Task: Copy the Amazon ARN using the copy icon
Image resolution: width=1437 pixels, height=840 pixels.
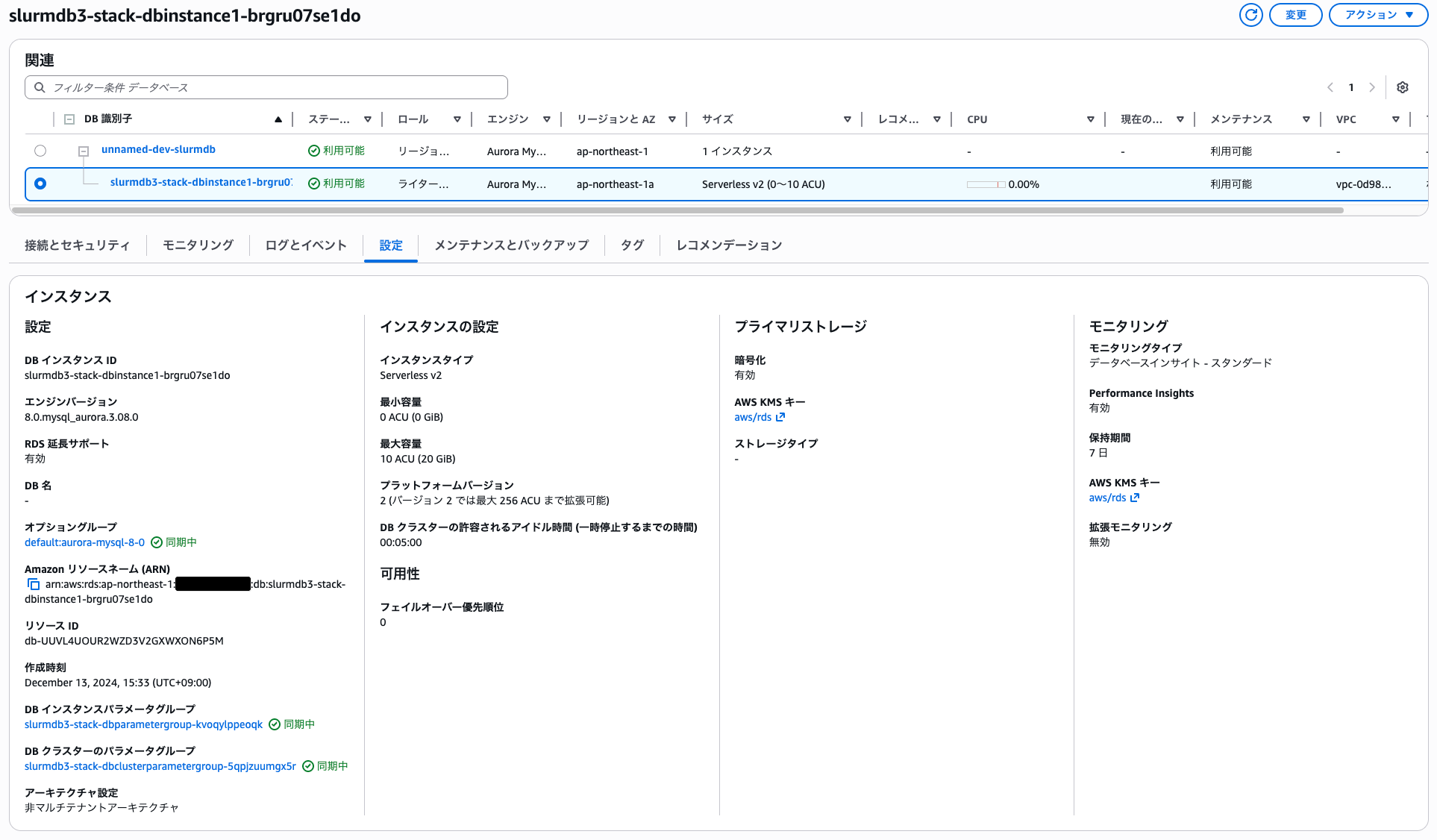Action: click(x=34, y=583)
